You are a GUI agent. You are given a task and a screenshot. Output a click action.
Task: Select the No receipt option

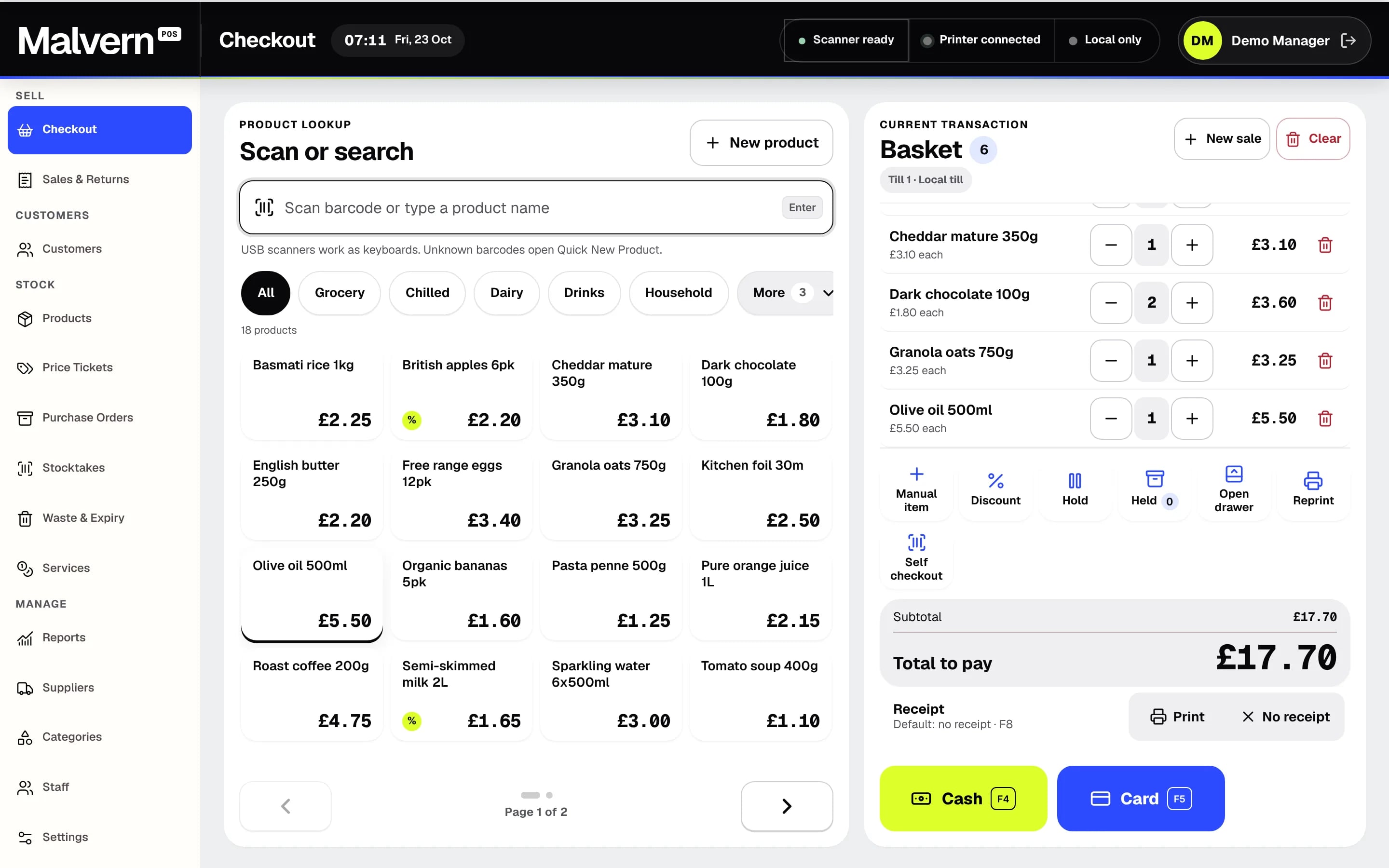click(1286, 717)
